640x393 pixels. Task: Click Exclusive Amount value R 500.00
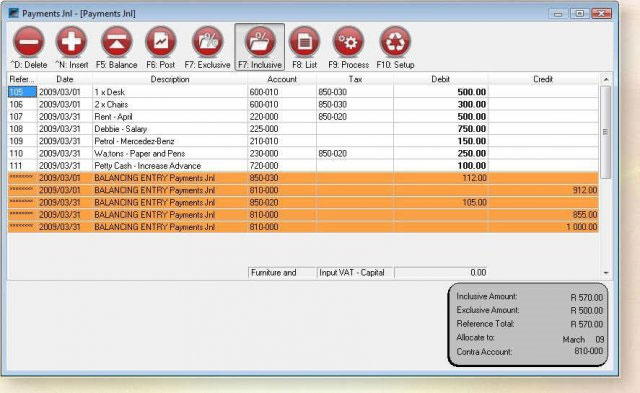[x=587, y=311]
